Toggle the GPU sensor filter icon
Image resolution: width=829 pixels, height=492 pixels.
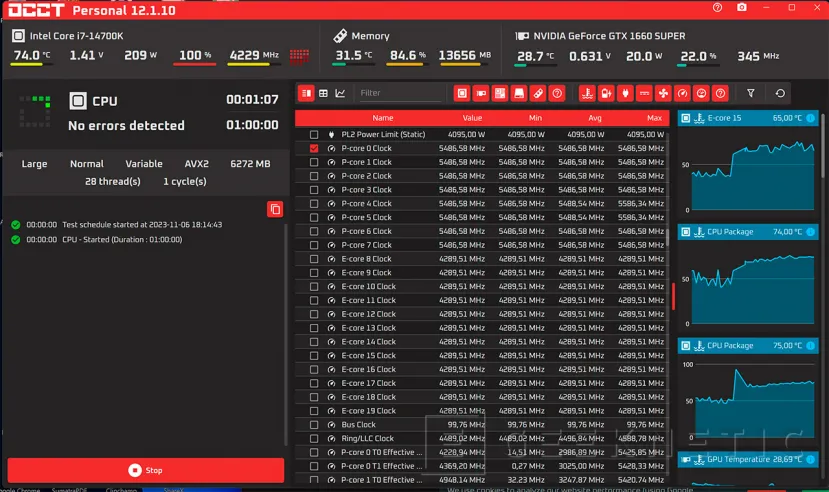(x=481, y=94)
